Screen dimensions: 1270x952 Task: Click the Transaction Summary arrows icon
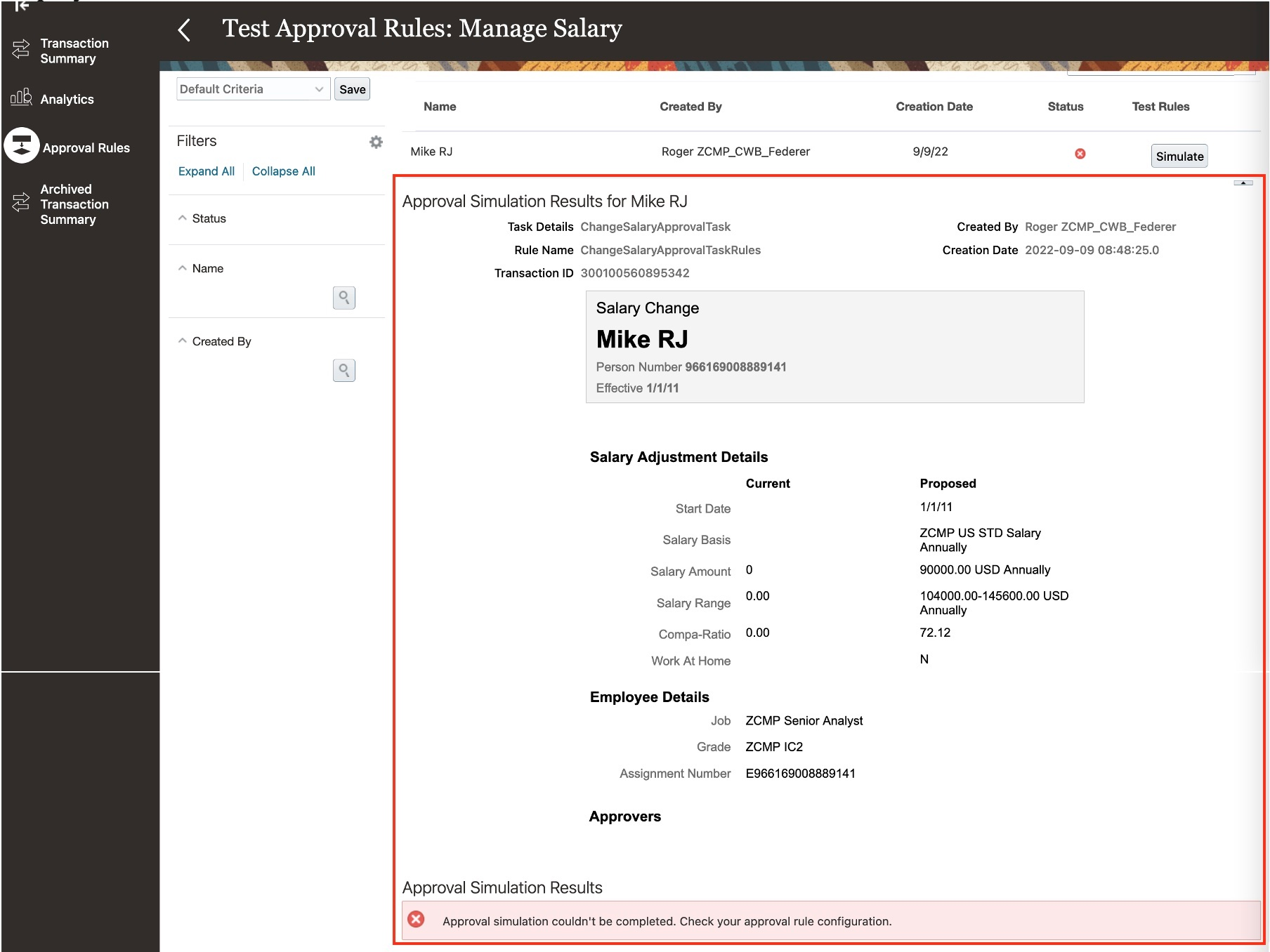[x=21, y=49]
